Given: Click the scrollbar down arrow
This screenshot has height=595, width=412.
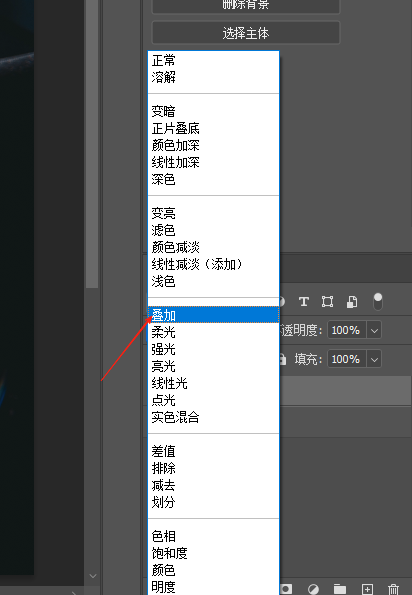Looking at the screenshot, I should click(93, 576).
